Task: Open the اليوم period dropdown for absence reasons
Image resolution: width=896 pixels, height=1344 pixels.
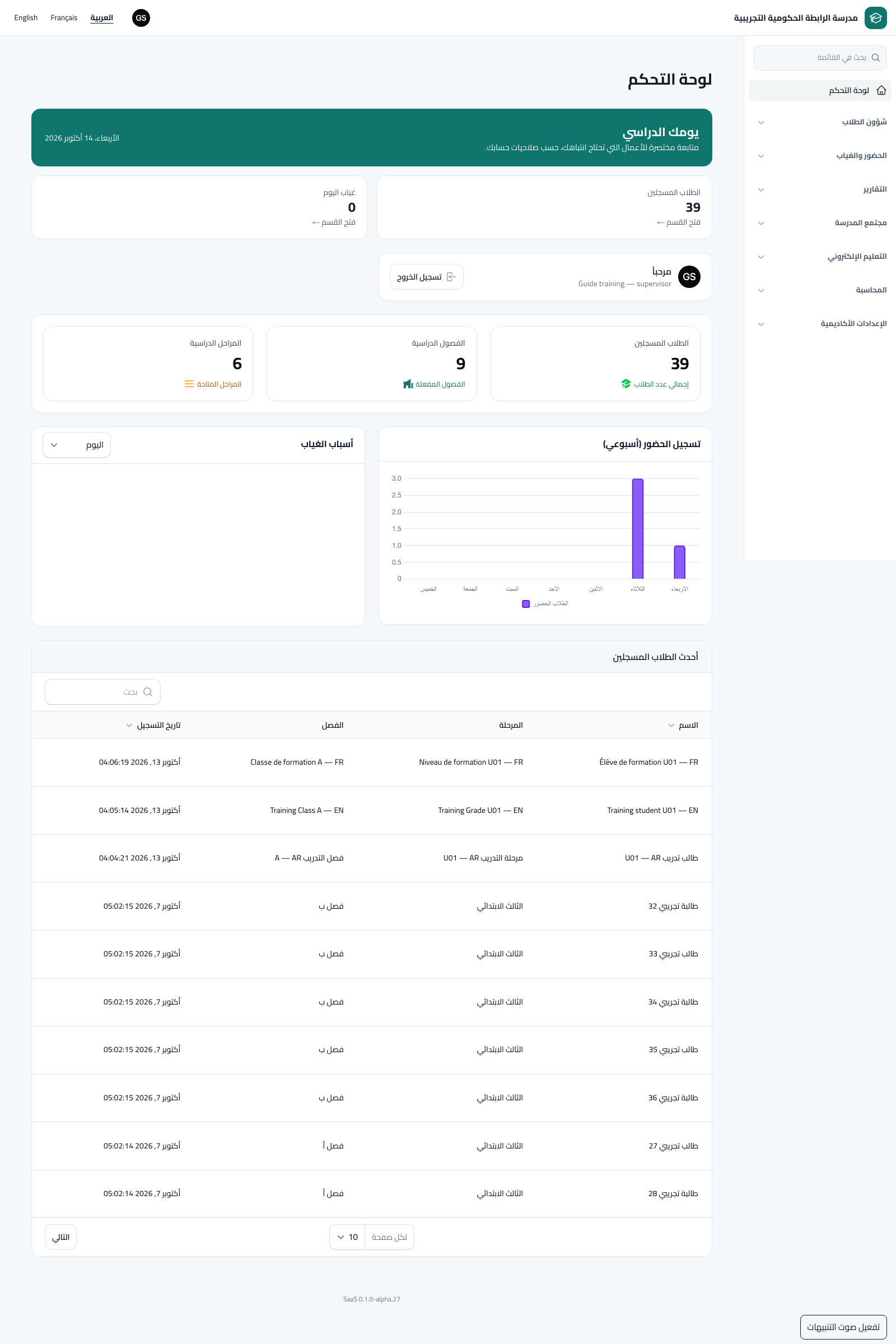Action: click(77, 445)
